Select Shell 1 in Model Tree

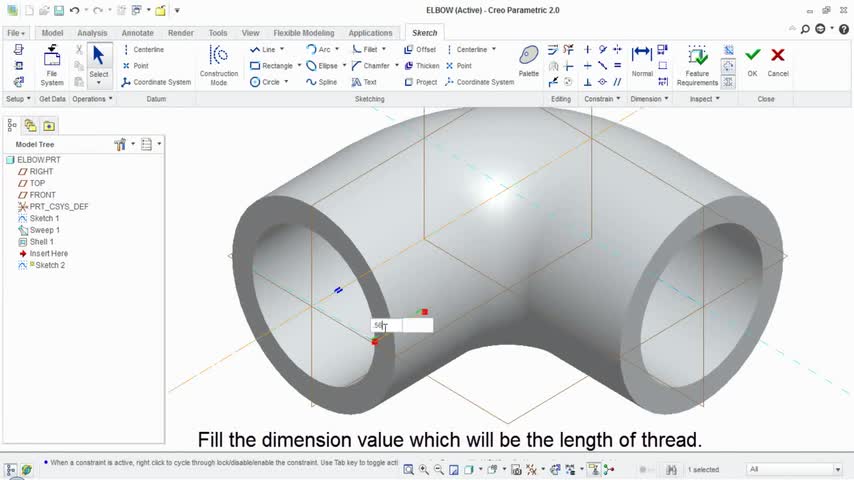coord(41,242)
